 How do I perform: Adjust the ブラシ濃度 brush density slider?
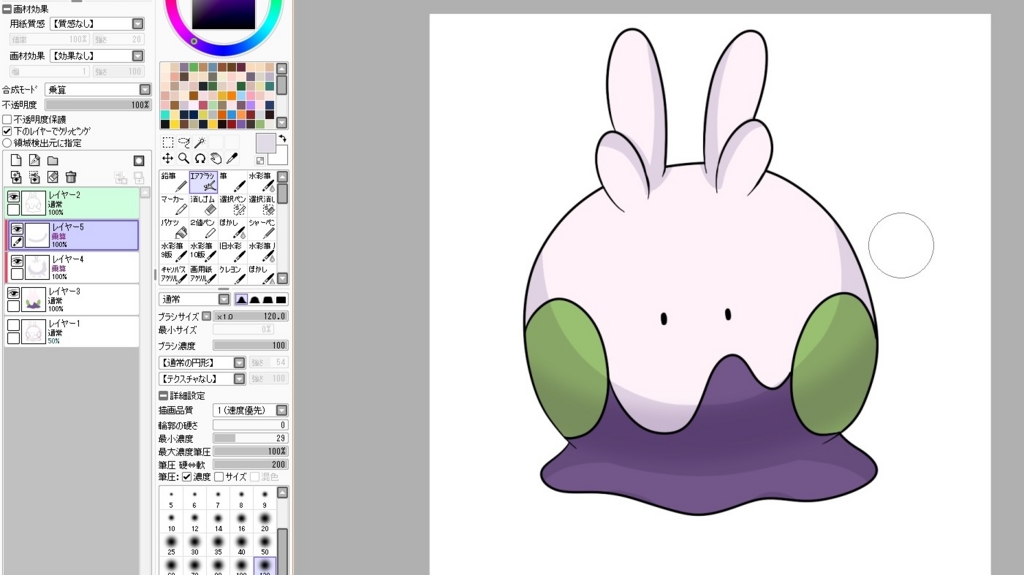coord(251,346)
